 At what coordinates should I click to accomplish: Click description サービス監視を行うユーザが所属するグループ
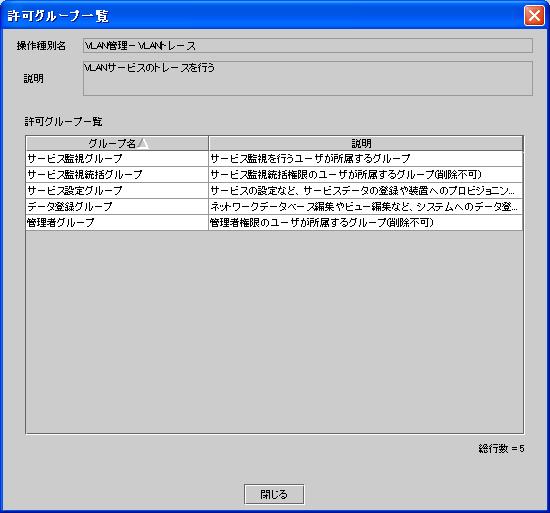310,158
